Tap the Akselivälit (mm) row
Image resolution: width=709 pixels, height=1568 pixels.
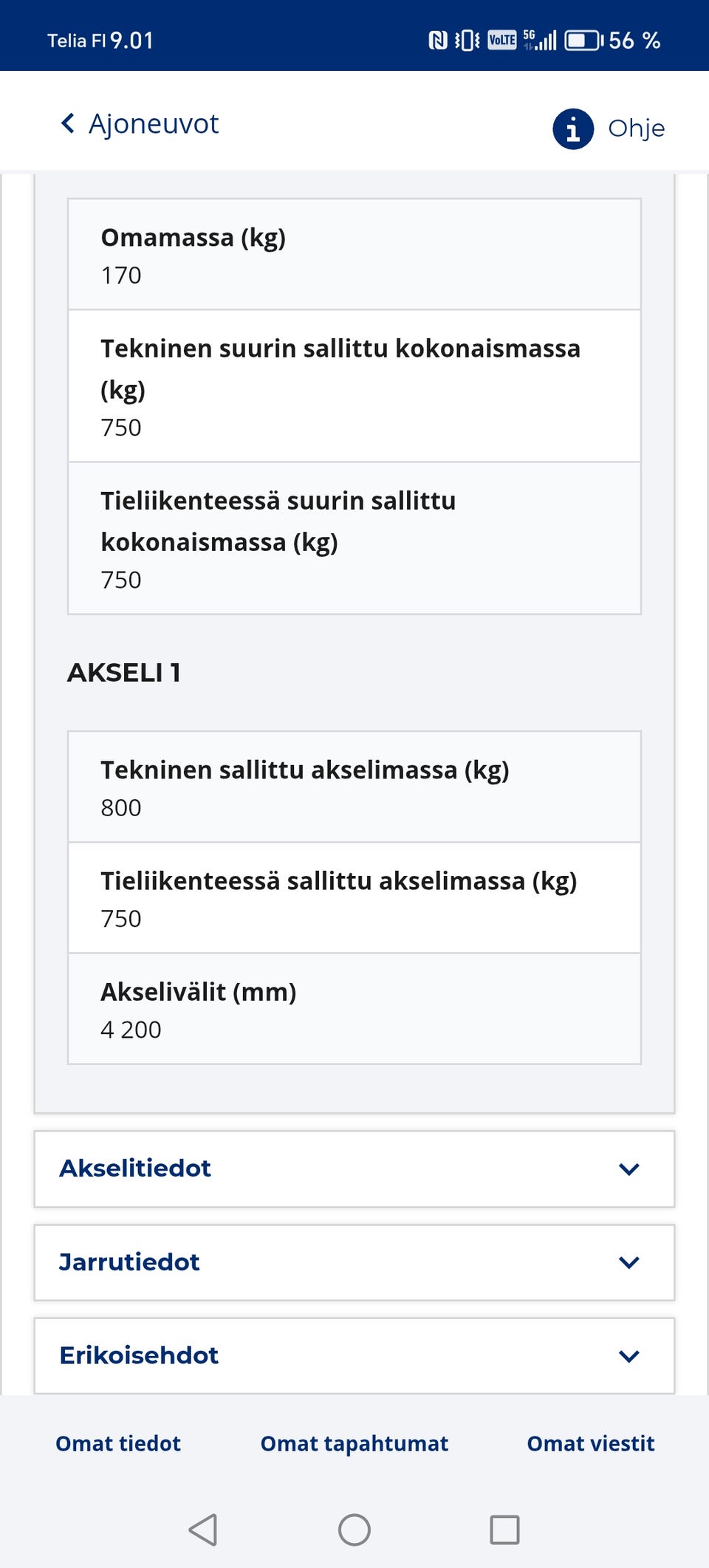point(354,1009)
